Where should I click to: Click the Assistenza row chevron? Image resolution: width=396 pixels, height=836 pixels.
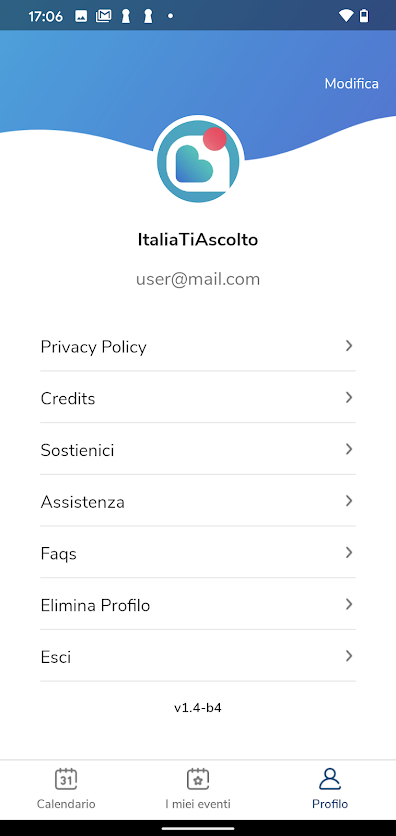click(x=349, y=501)
